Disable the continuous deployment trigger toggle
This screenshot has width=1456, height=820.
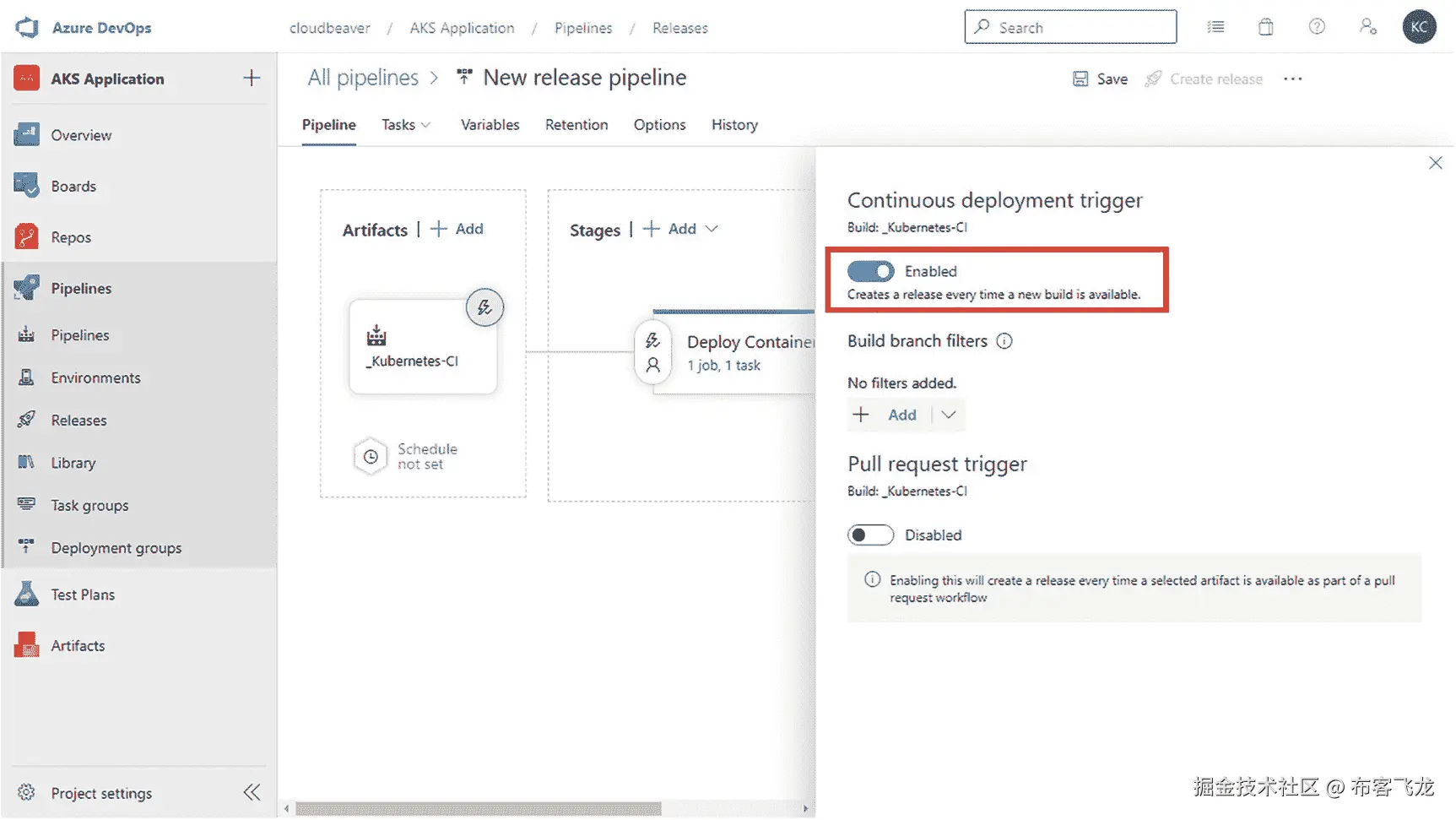coord(870,271)
